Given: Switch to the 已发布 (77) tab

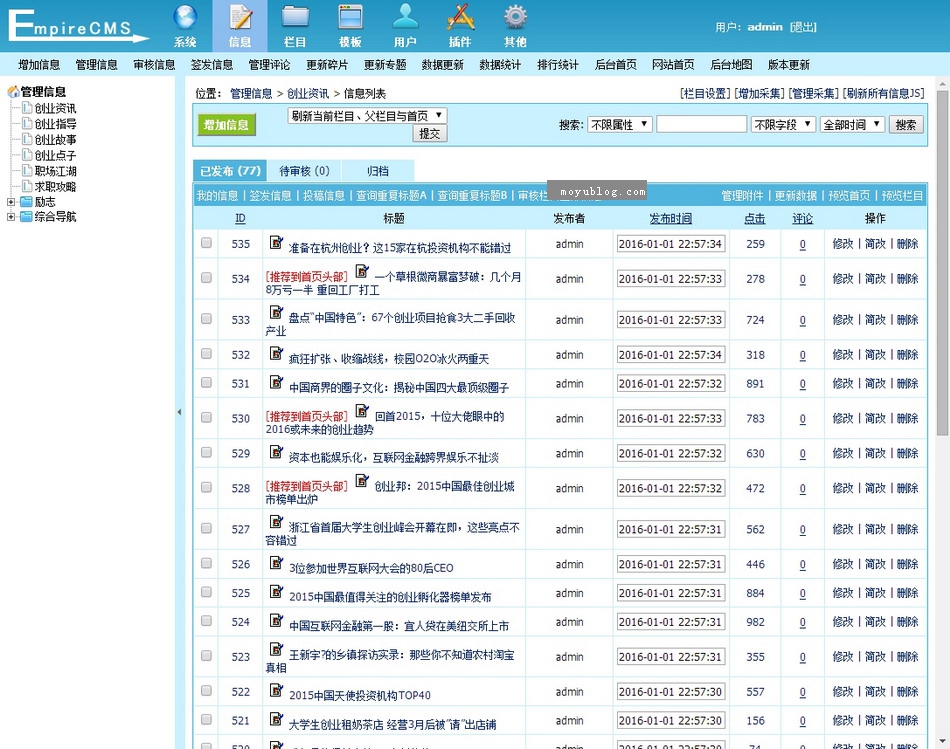Looking at the screenshot, I should pyautogui.click(x=230, y=171).
